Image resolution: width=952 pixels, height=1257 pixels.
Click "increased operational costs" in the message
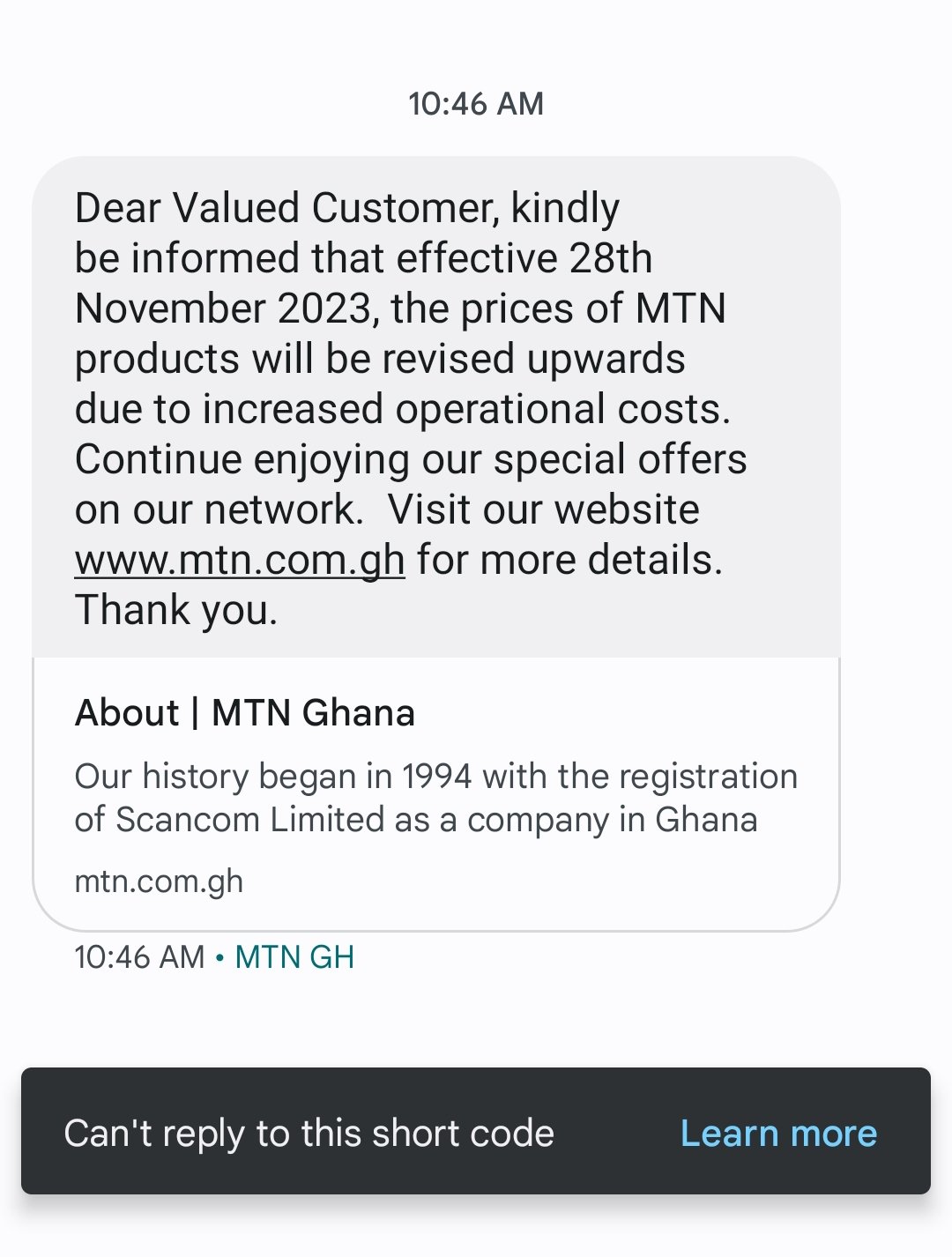pyautogui.click(x=562, y=410)
